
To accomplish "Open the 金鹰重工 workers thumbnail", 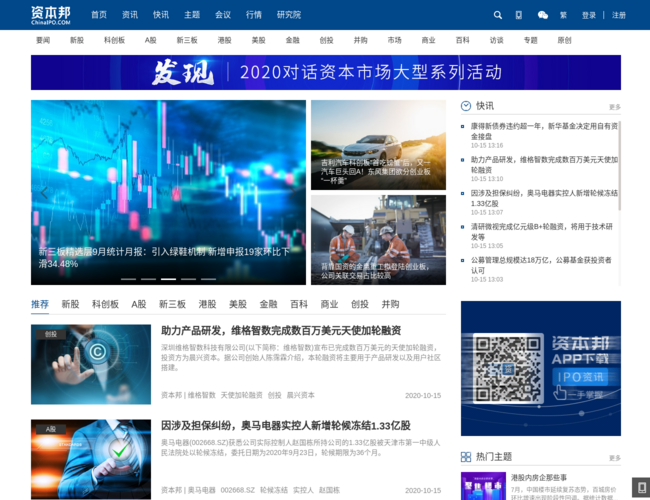I will point(378,240).
